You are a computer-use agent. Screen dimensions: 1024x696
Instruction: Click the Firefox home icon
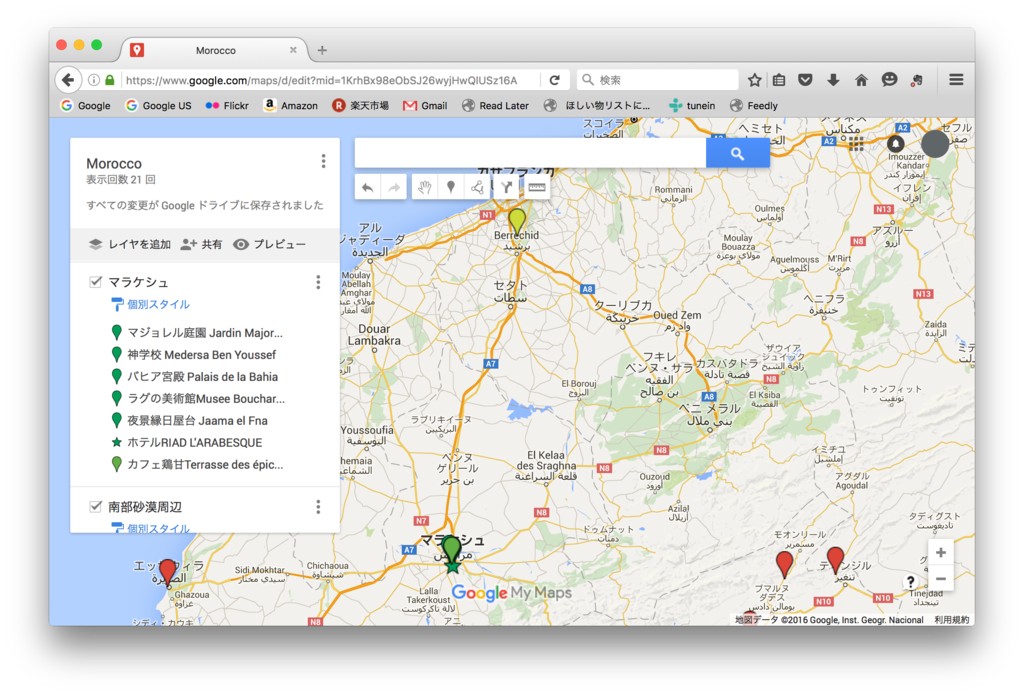[x=861, y=80]
